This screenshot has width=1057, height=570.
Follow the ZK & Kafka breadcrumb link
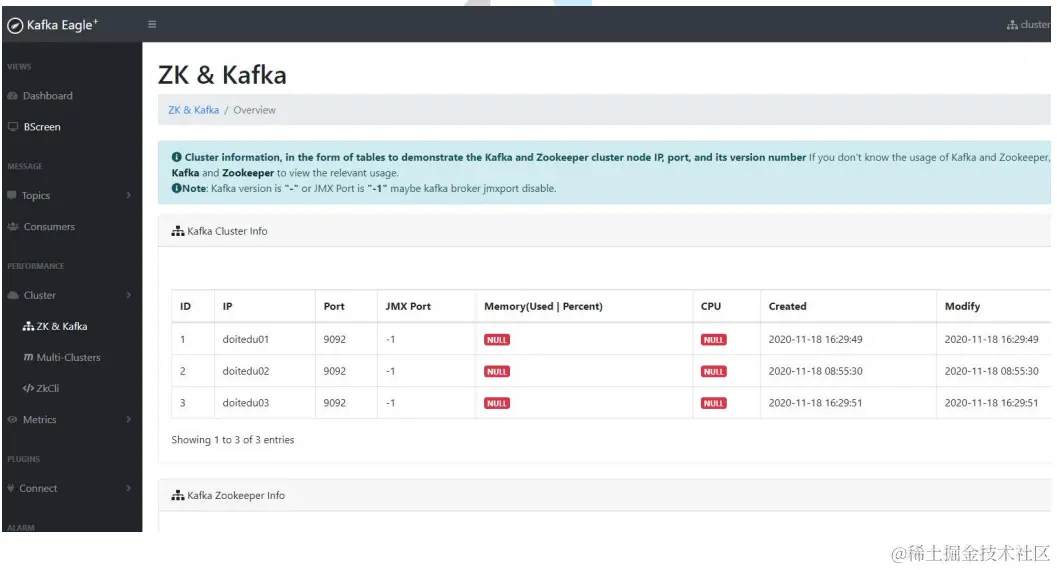[193, 110]
